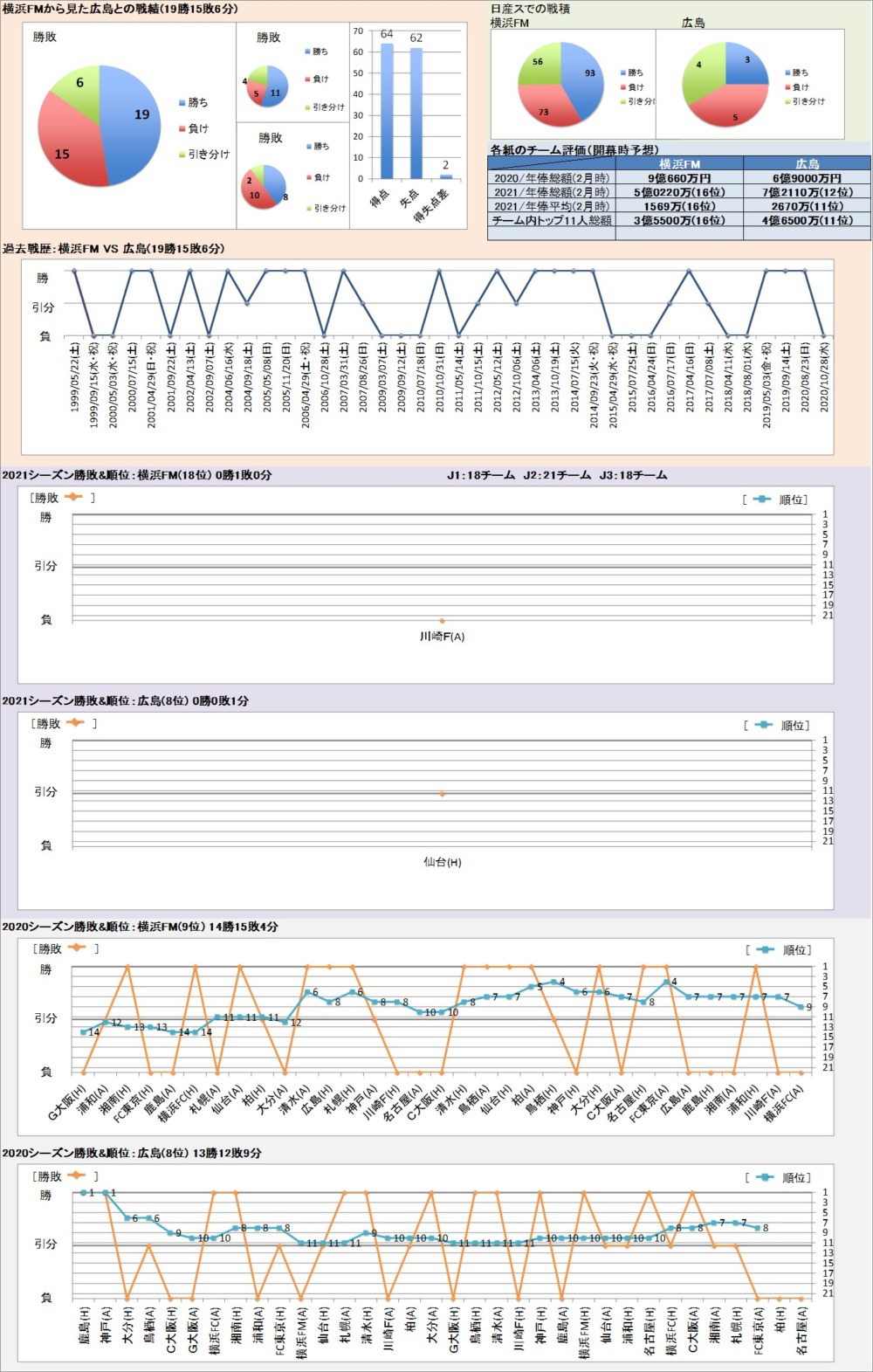The image size is (873, 1372).
Task: Click date label 2014/07/15(火) on history chart
Action: 574,376
